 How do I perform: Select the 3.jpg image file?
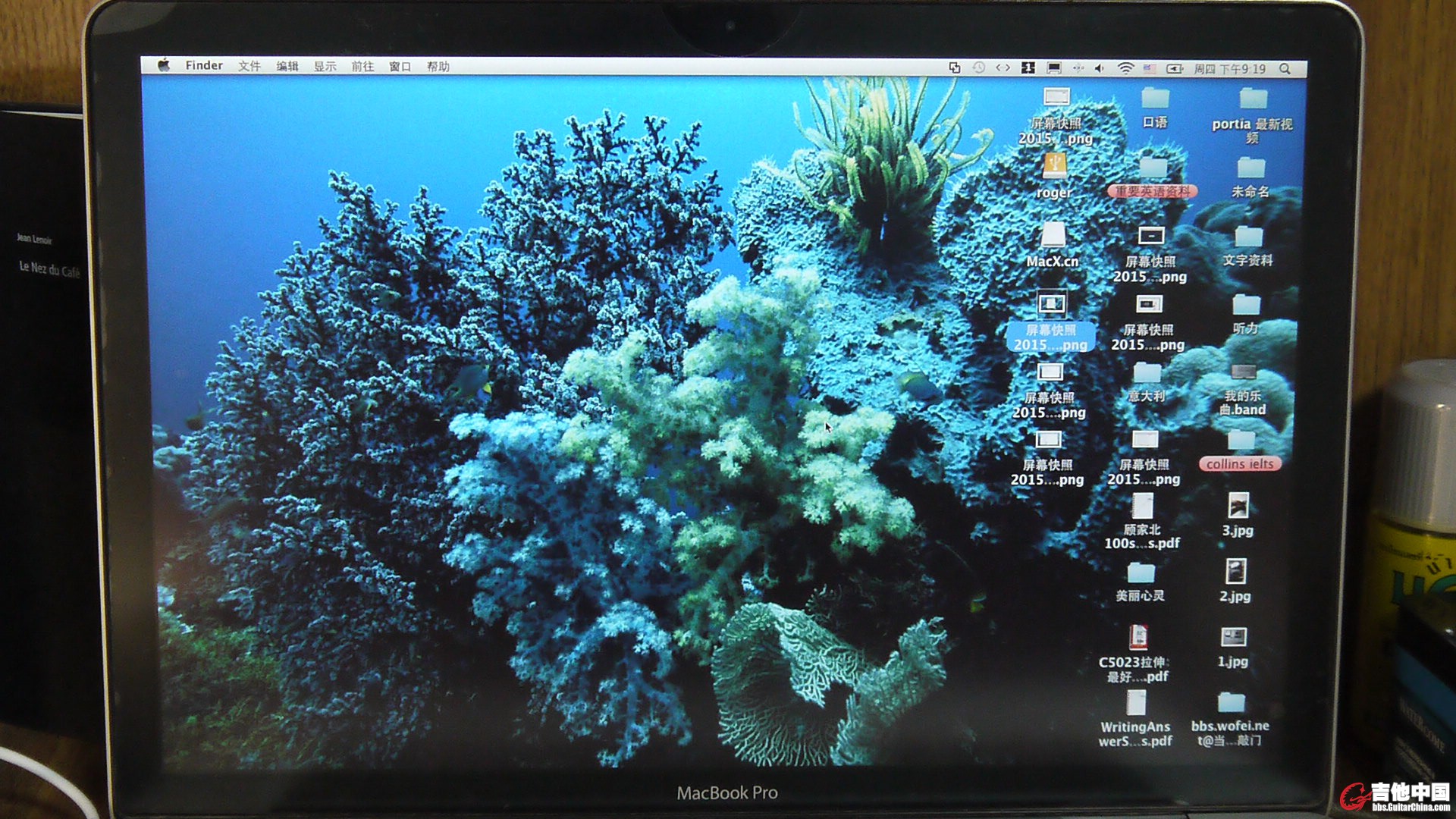[x=1238, y=506]
